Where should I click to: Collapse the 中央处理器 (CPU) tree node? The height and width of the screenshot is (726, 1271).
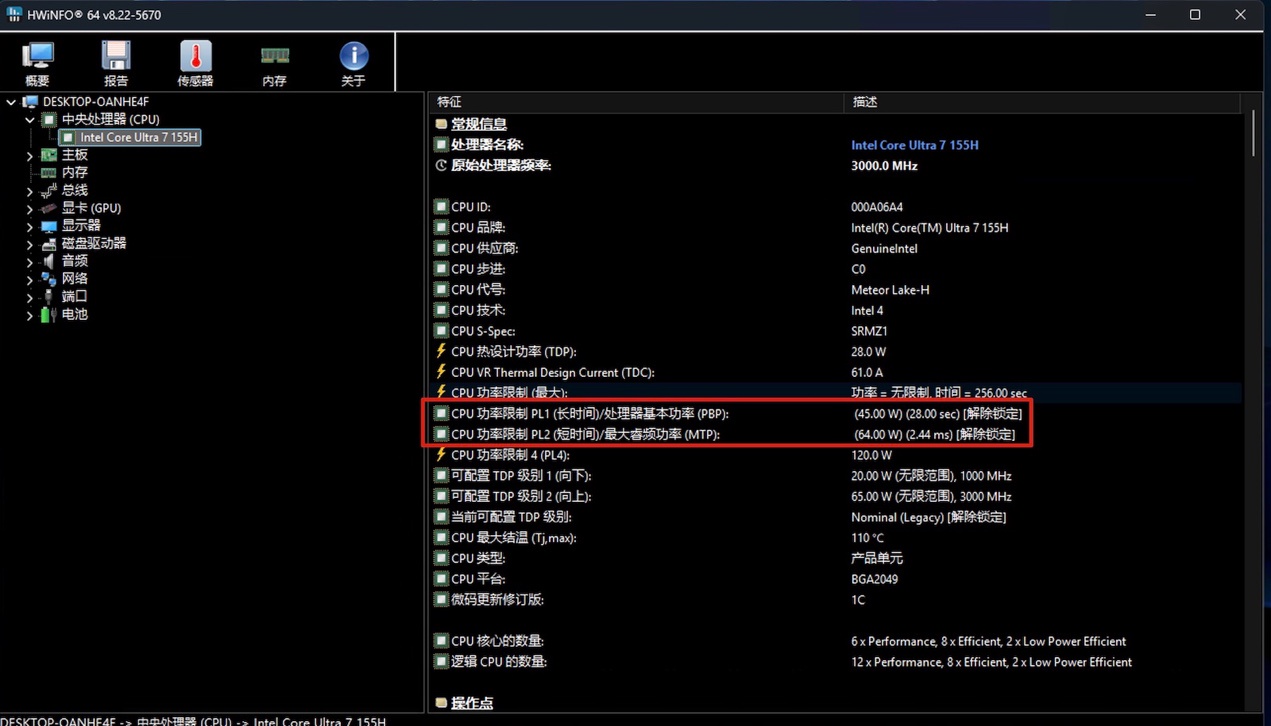coord(30,120)
